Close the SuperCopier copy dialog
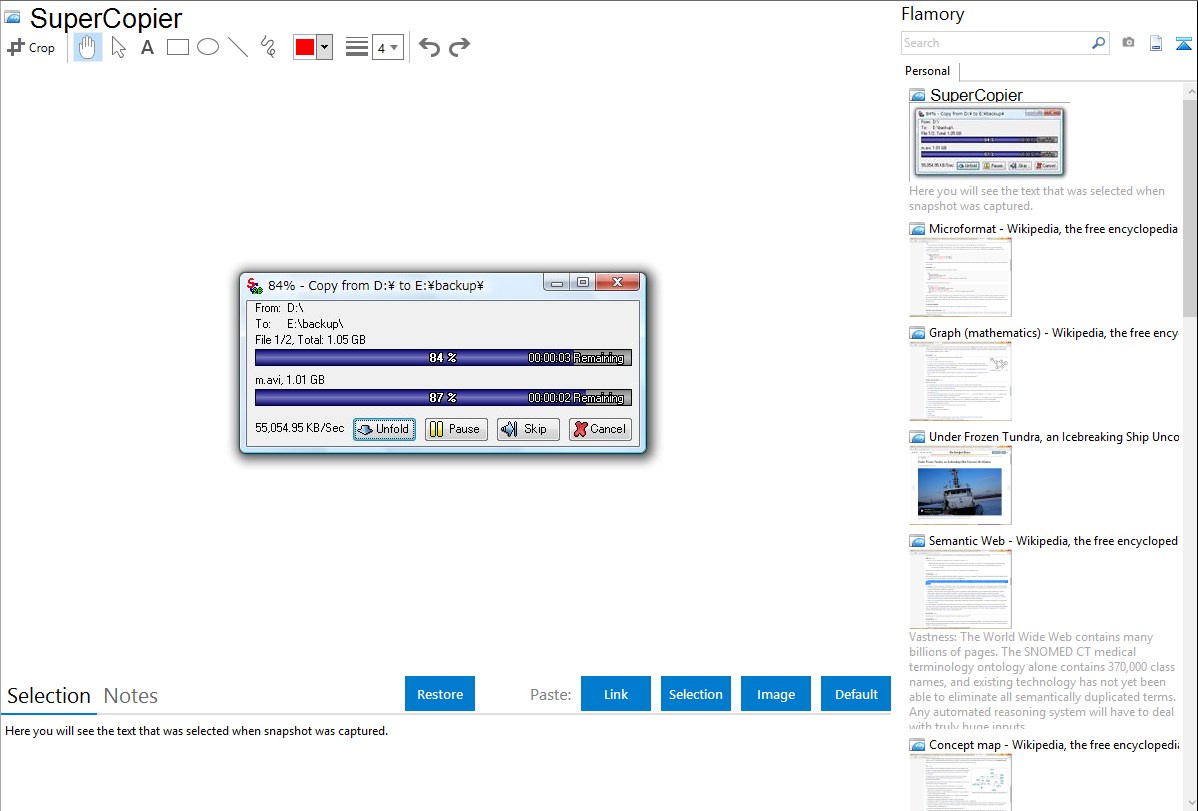The width and height of the screenshot is (1198, 811). click(617, 283)
